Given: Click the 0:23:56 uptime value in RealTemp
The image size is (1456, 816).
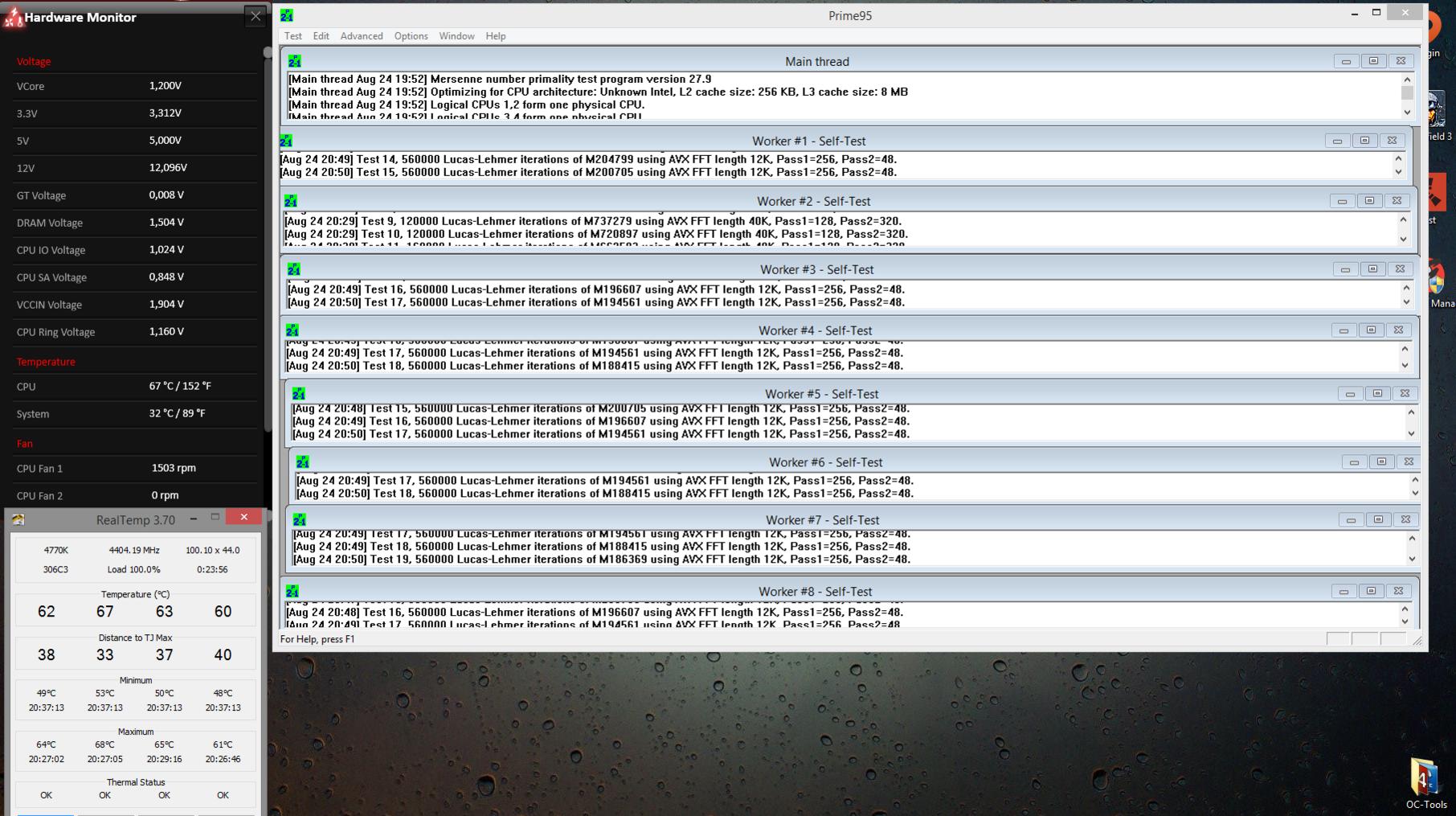Looking at the screenshot, I should [212, 570].
